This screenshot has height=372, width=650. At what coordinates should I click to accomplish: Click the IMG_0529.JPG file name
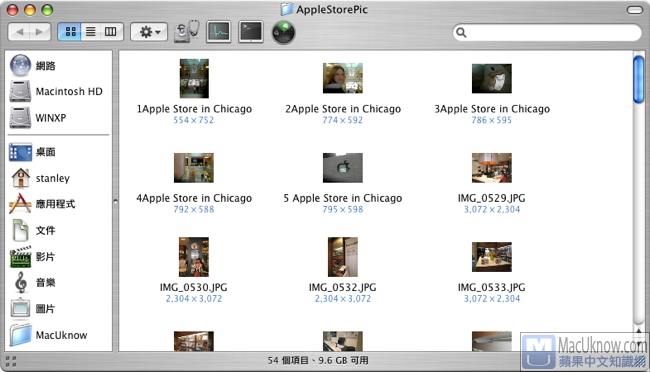point(492,198)
